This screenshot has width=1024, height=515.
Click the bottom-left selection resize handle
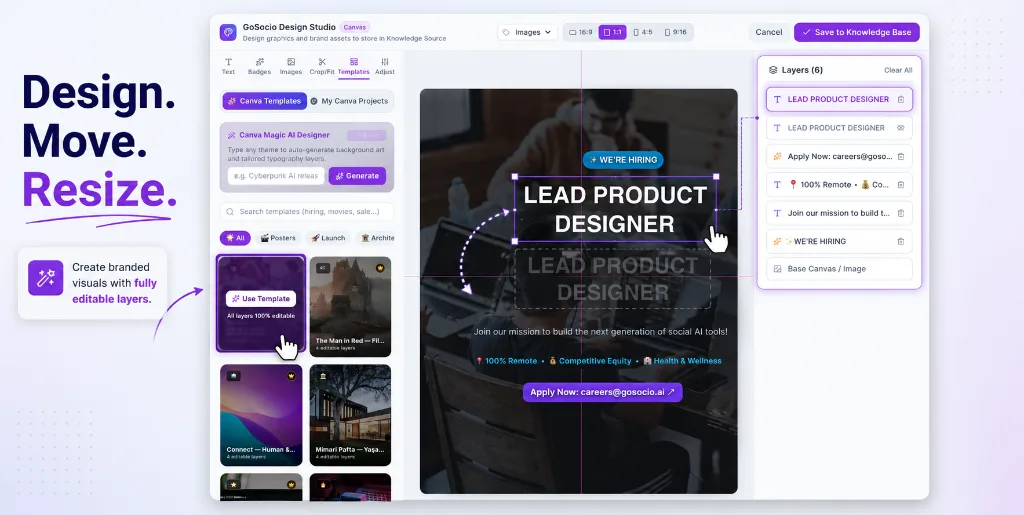[x=515, y=241]
